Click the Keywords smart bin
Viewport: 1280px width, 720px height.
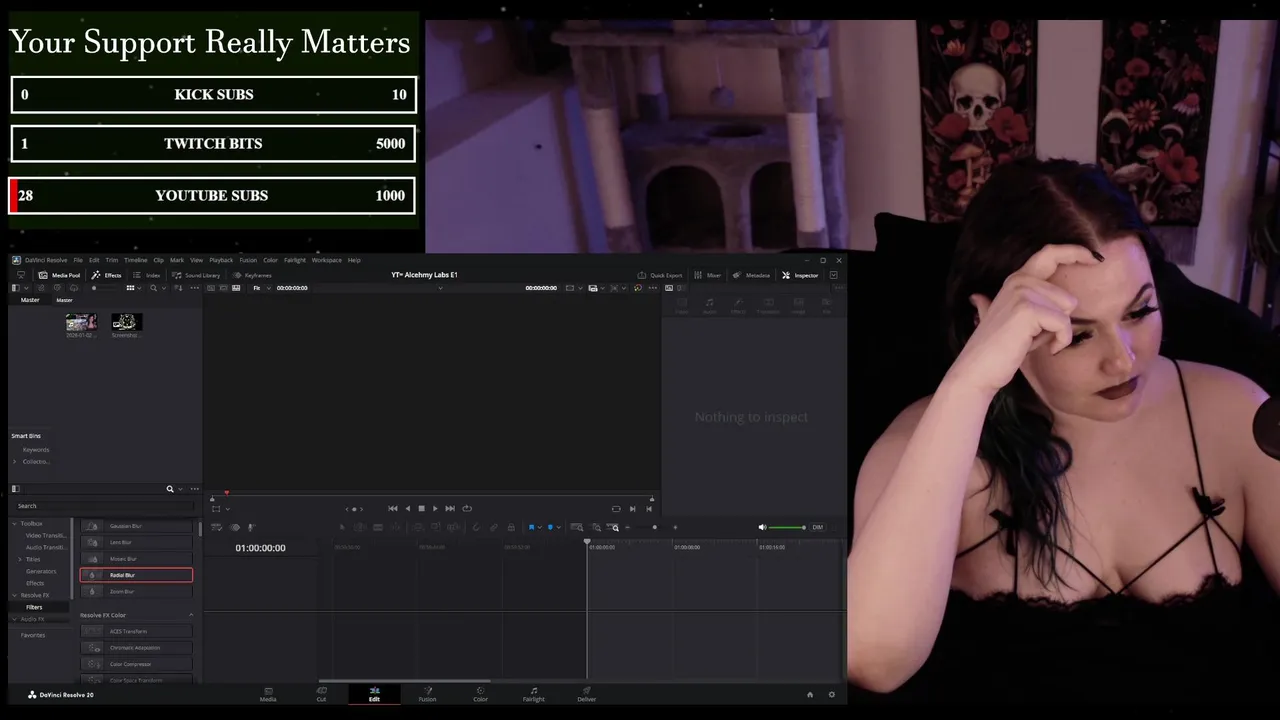point(36,450)
